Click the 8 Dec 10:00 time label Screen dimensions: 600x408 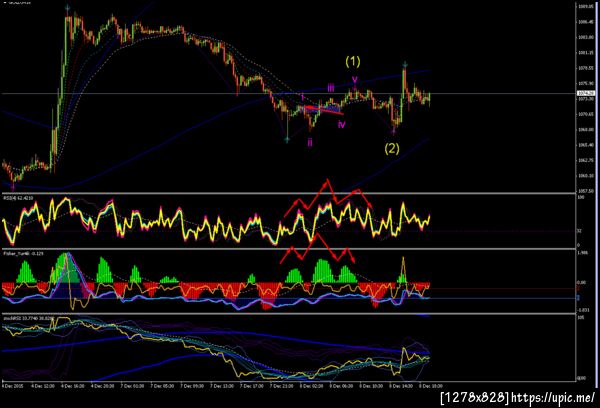[x=371, y=386]
